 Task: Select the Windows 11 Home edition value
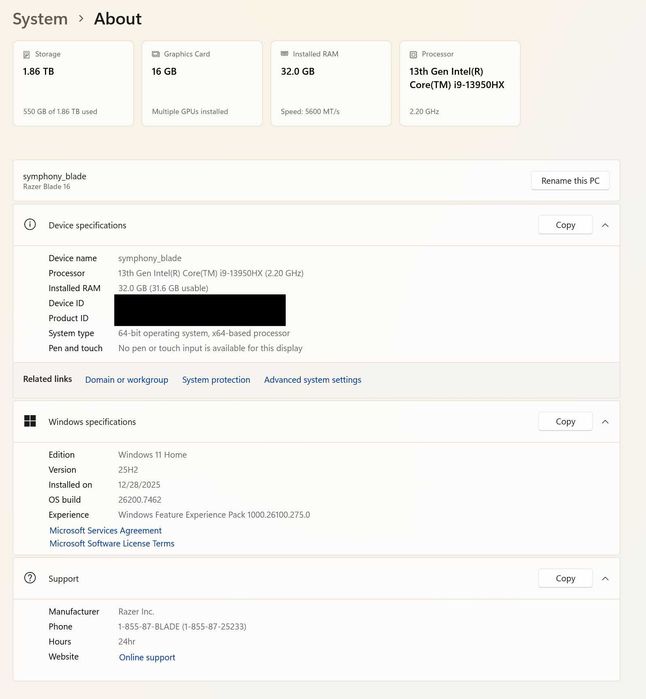[152, 455]
